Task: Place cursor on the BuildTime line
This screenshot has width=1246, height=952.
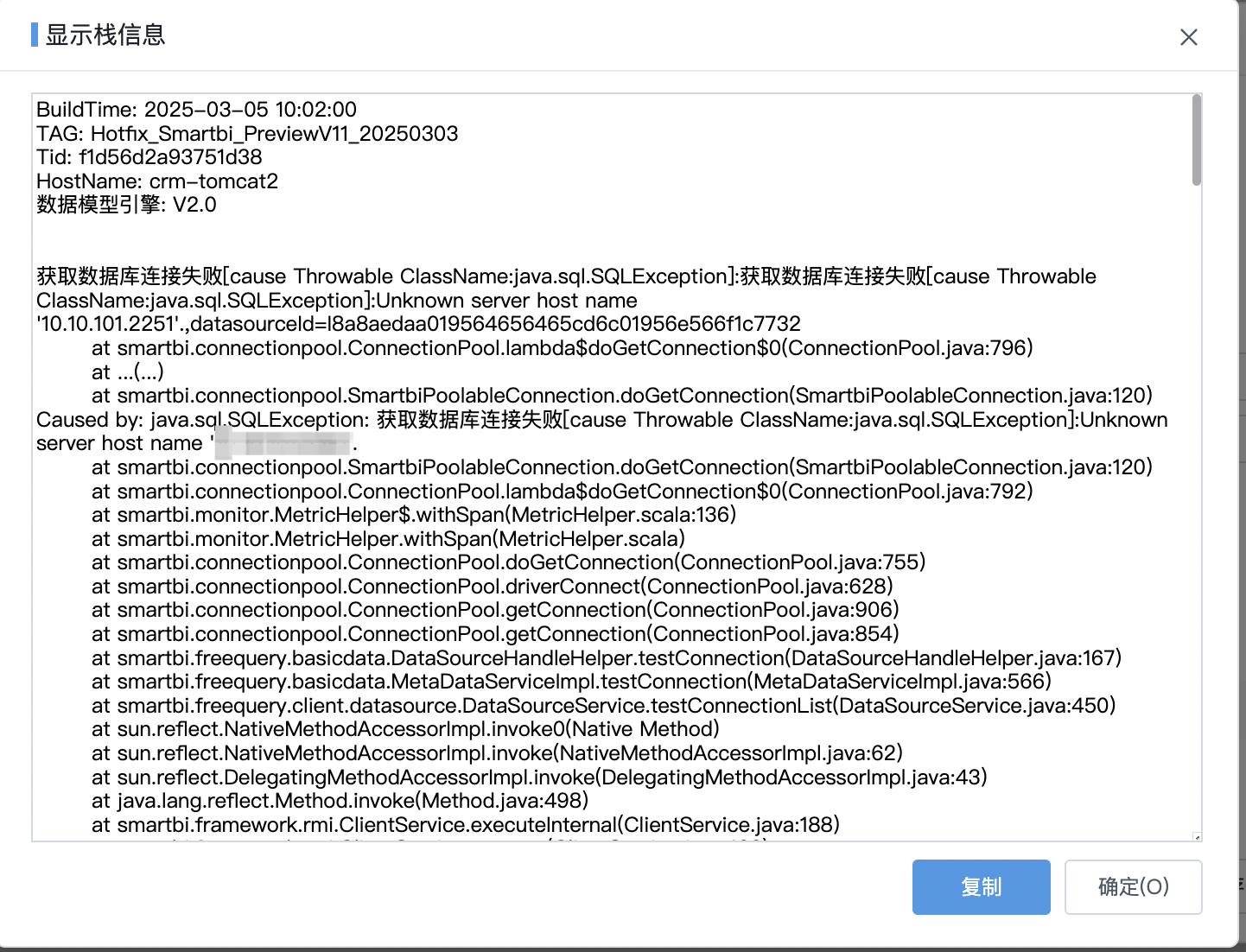Action: (196, 110)
